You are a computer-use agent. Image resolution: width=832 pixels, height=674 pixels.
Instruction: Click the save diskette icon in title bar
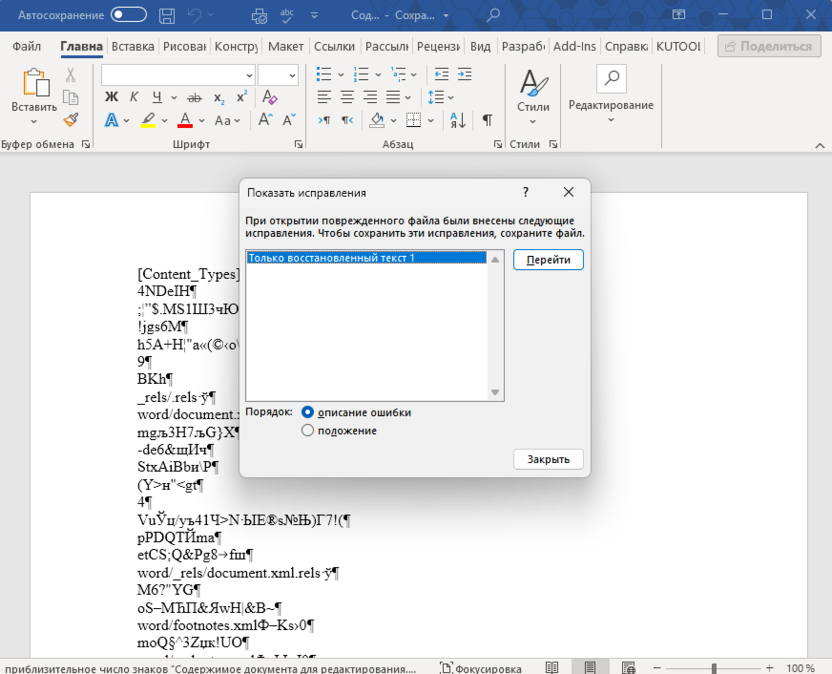[x=167, y=15]
